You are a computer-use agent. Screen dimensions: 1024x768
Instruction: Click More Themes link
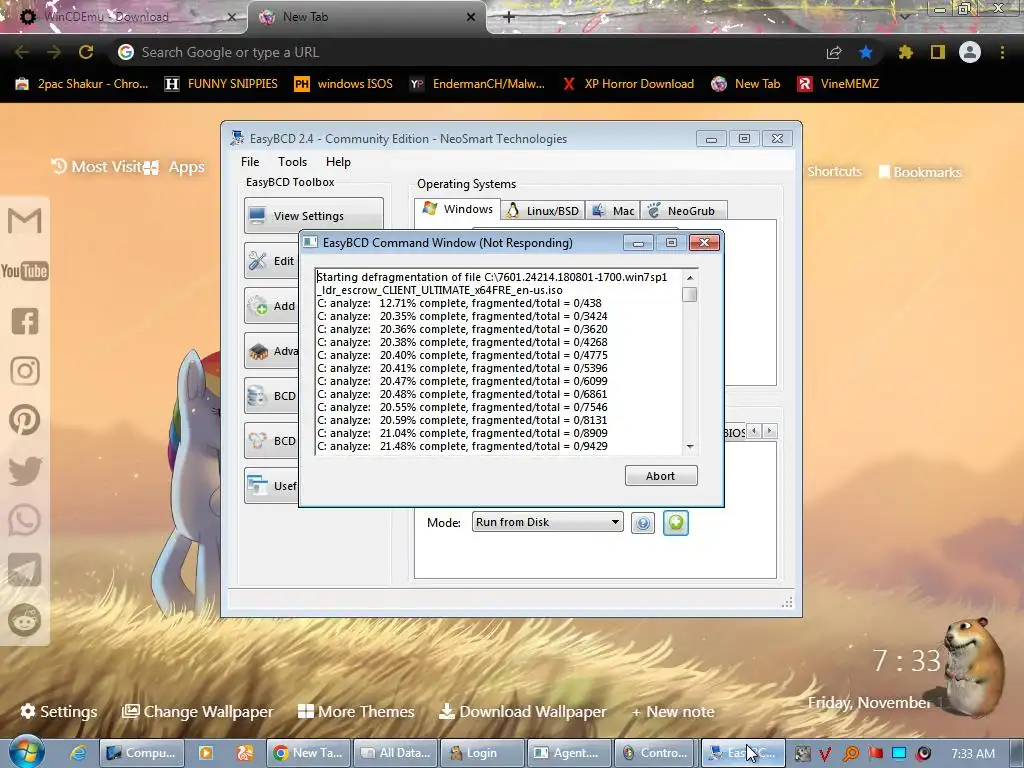click(356, 711)
